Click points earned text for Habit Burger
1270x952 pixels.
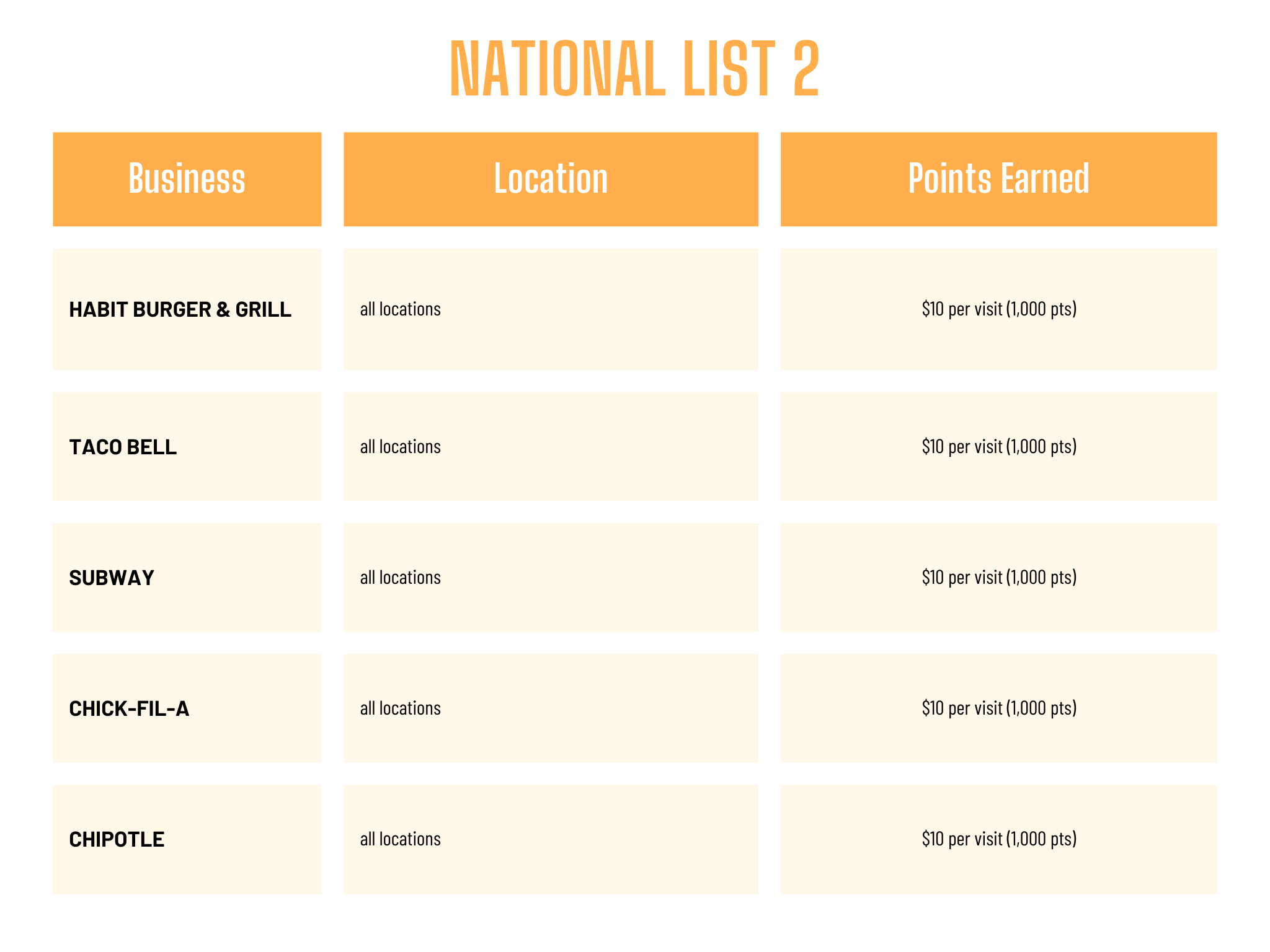click(998, 309)
